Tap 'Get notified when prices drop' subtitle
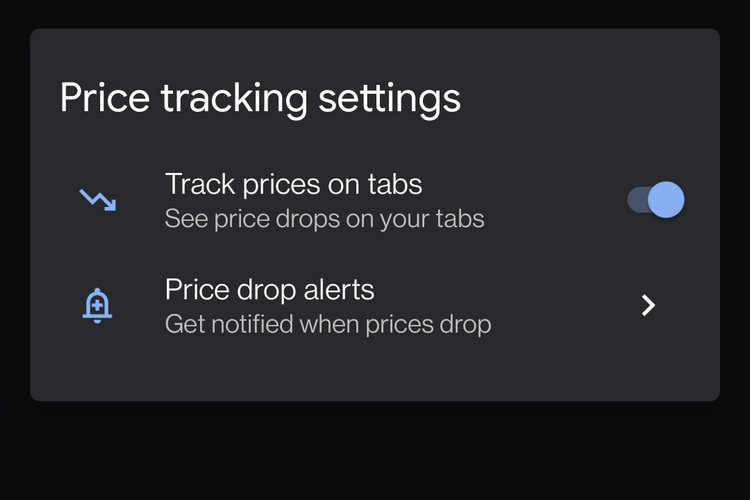The width and height of the screenshot is (750, 500). pyautogui.click(x=328, y=324)
